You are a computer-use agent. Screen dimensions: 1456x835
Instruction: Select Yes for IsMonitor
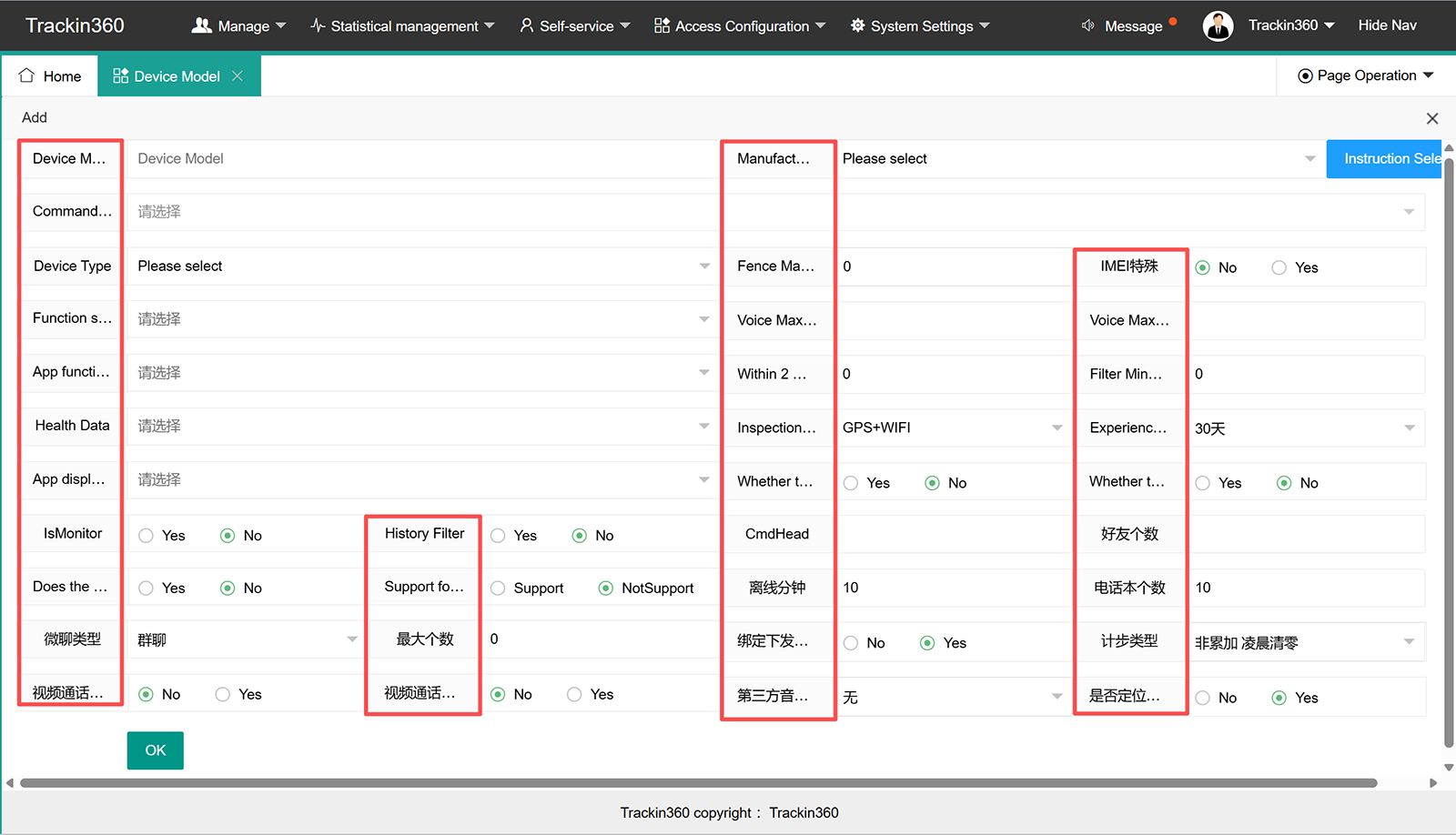coord(146,536)
